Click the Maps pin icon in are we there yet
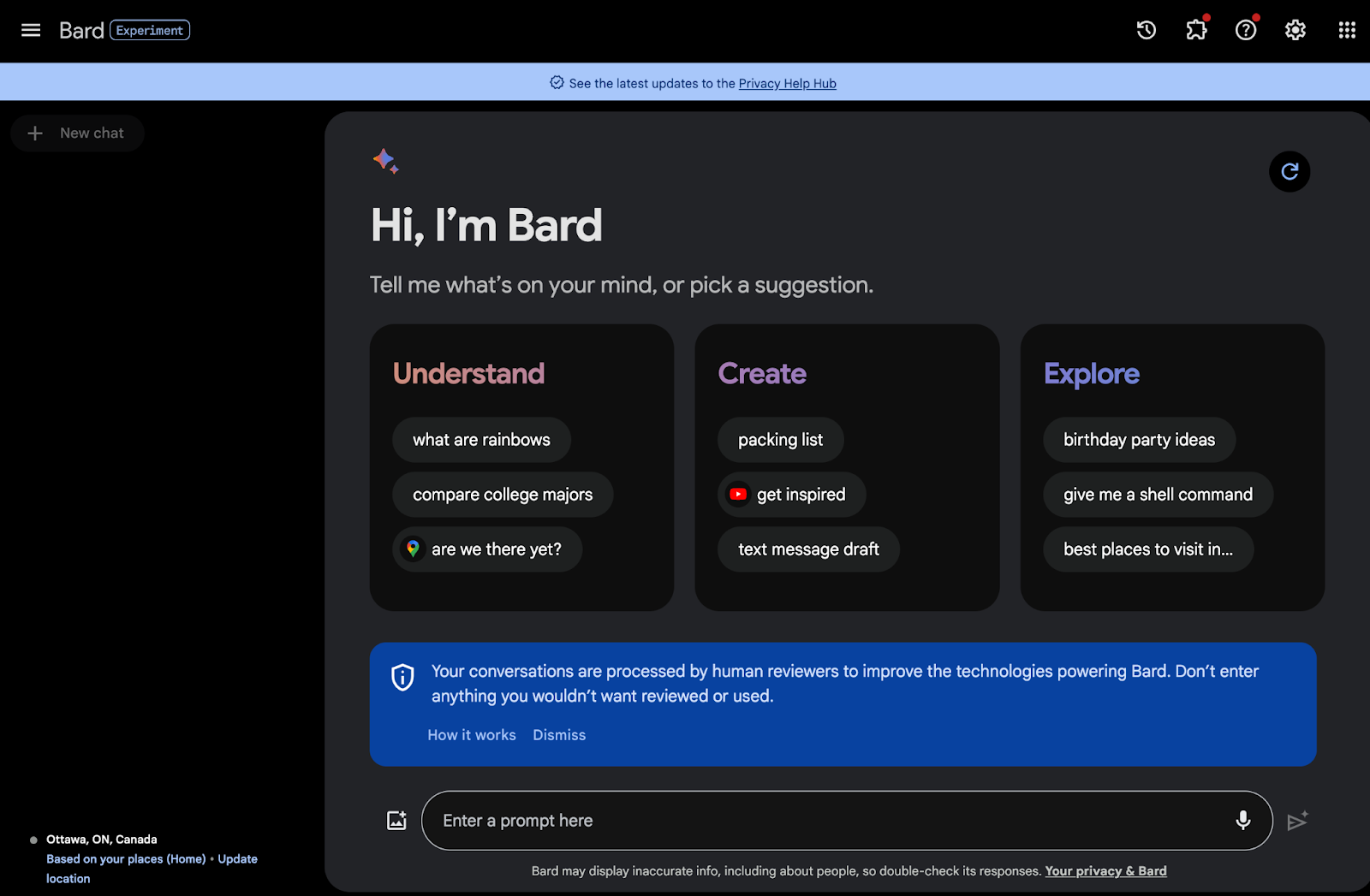 tap(413, 549)
